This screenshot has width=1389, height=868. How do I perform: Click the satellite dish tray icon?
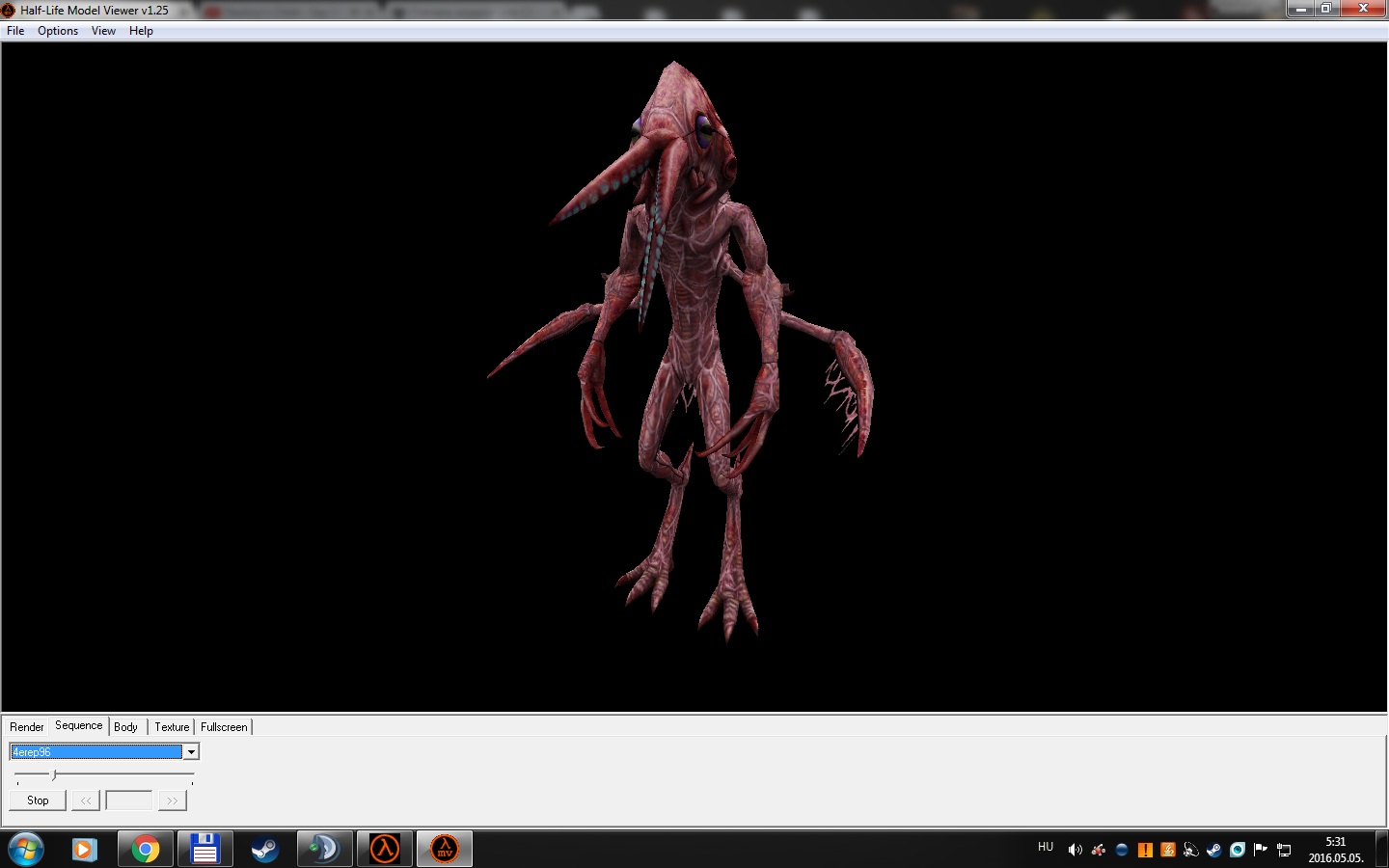(x=1190, y=850)
